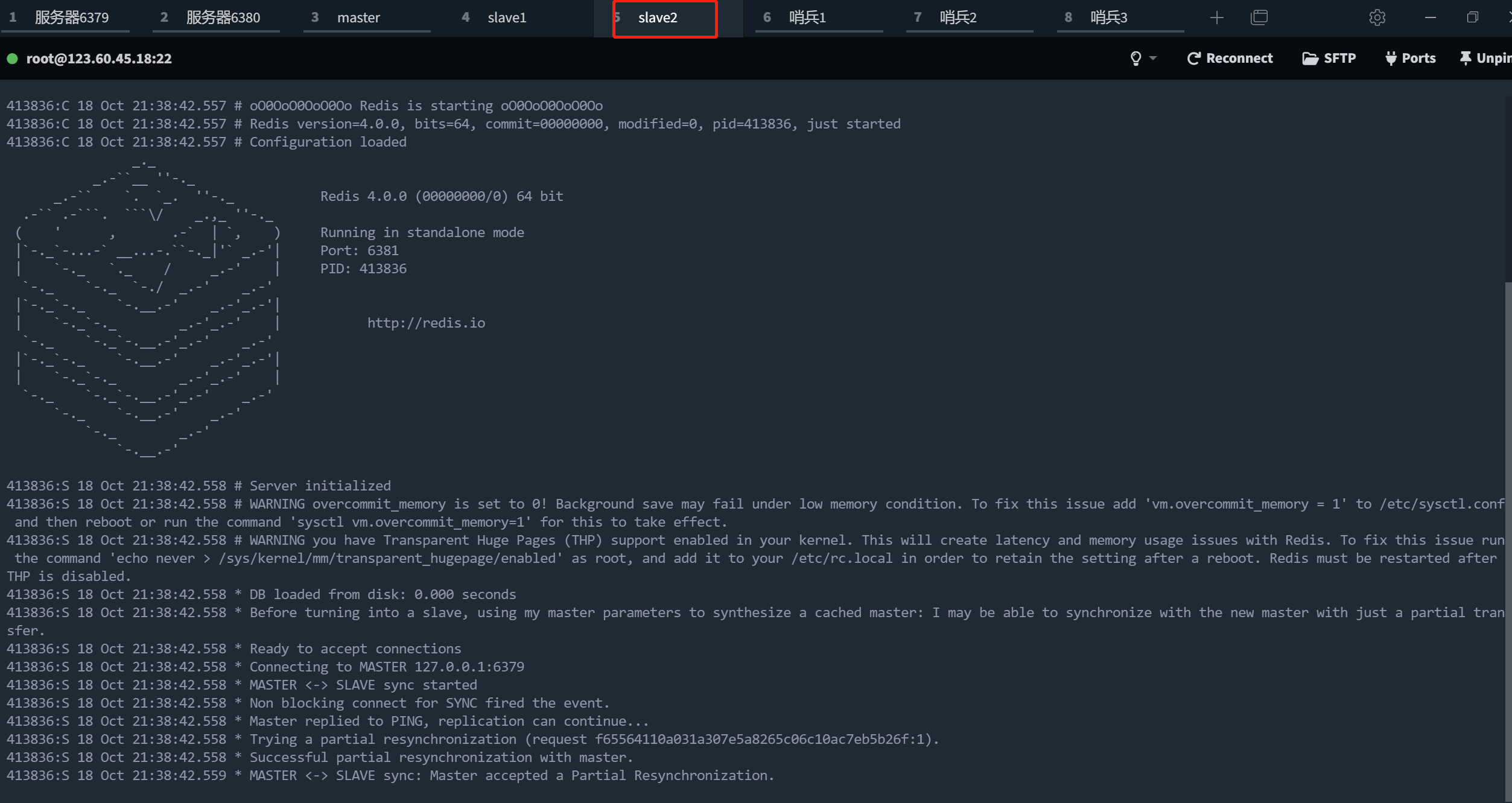
Task: Toggle the Unpin toolbar button
Action: point(1484,59)
